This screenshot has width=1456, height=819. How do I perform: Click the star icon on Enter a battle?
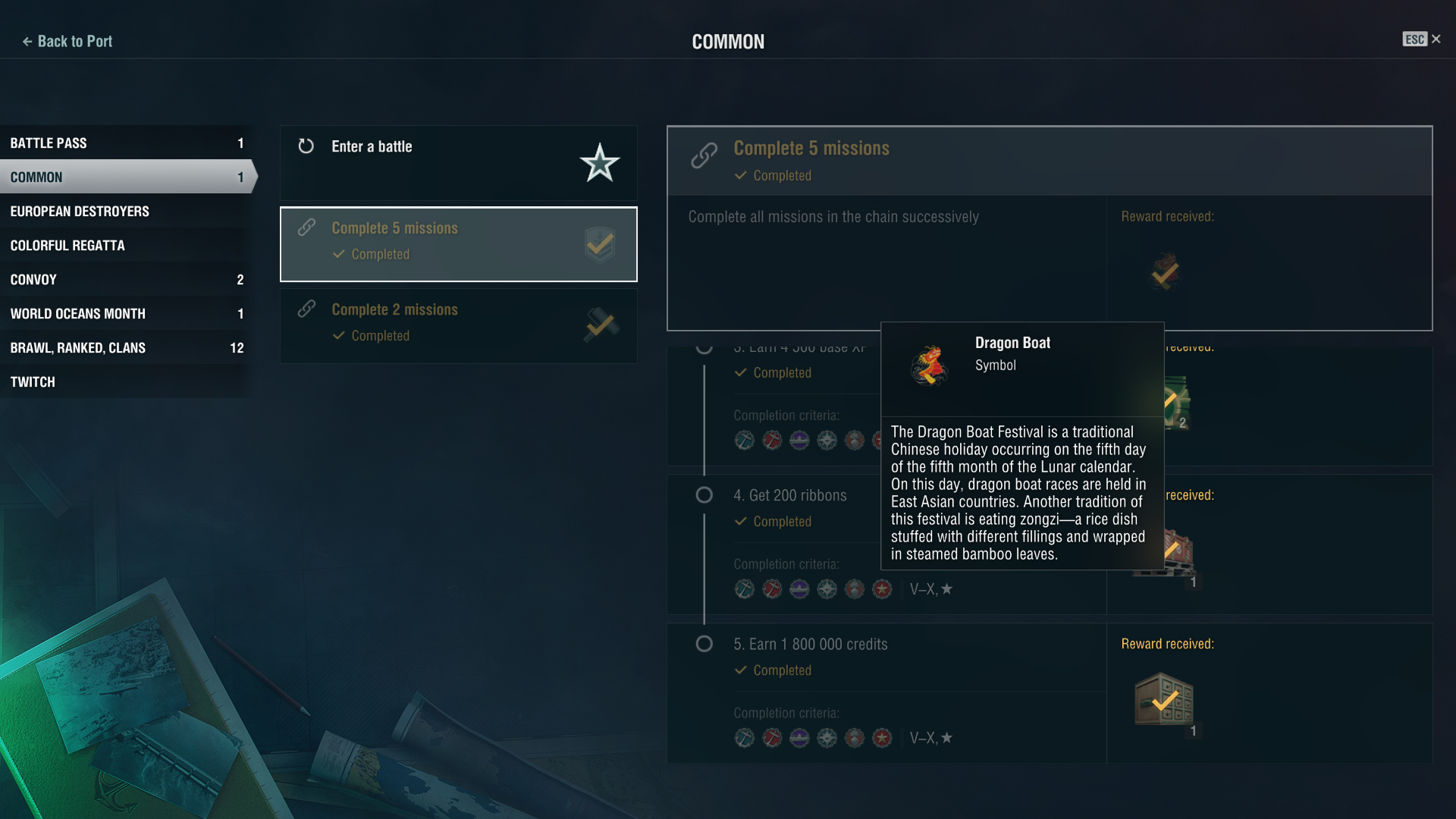click(x=600, y=163)
